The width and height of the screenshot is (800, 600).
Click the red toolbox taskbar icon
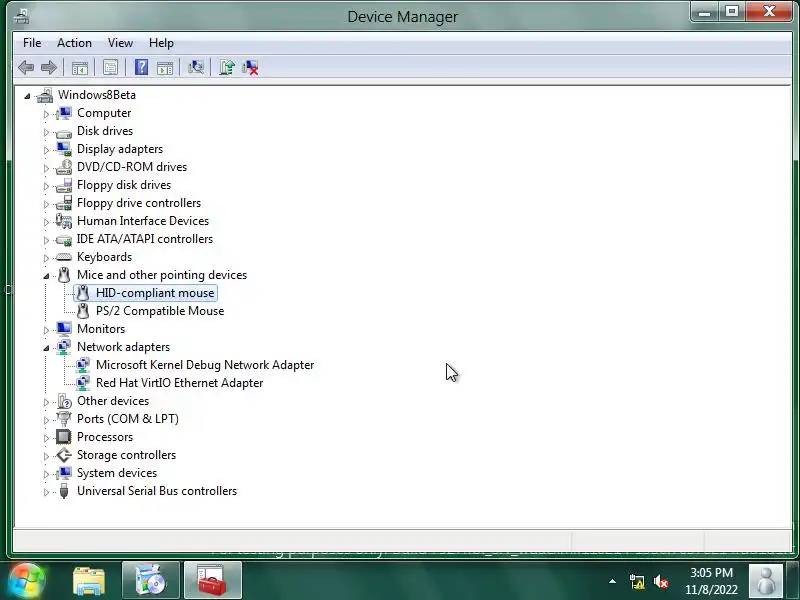pyautogui.click(x=213, y=580)
